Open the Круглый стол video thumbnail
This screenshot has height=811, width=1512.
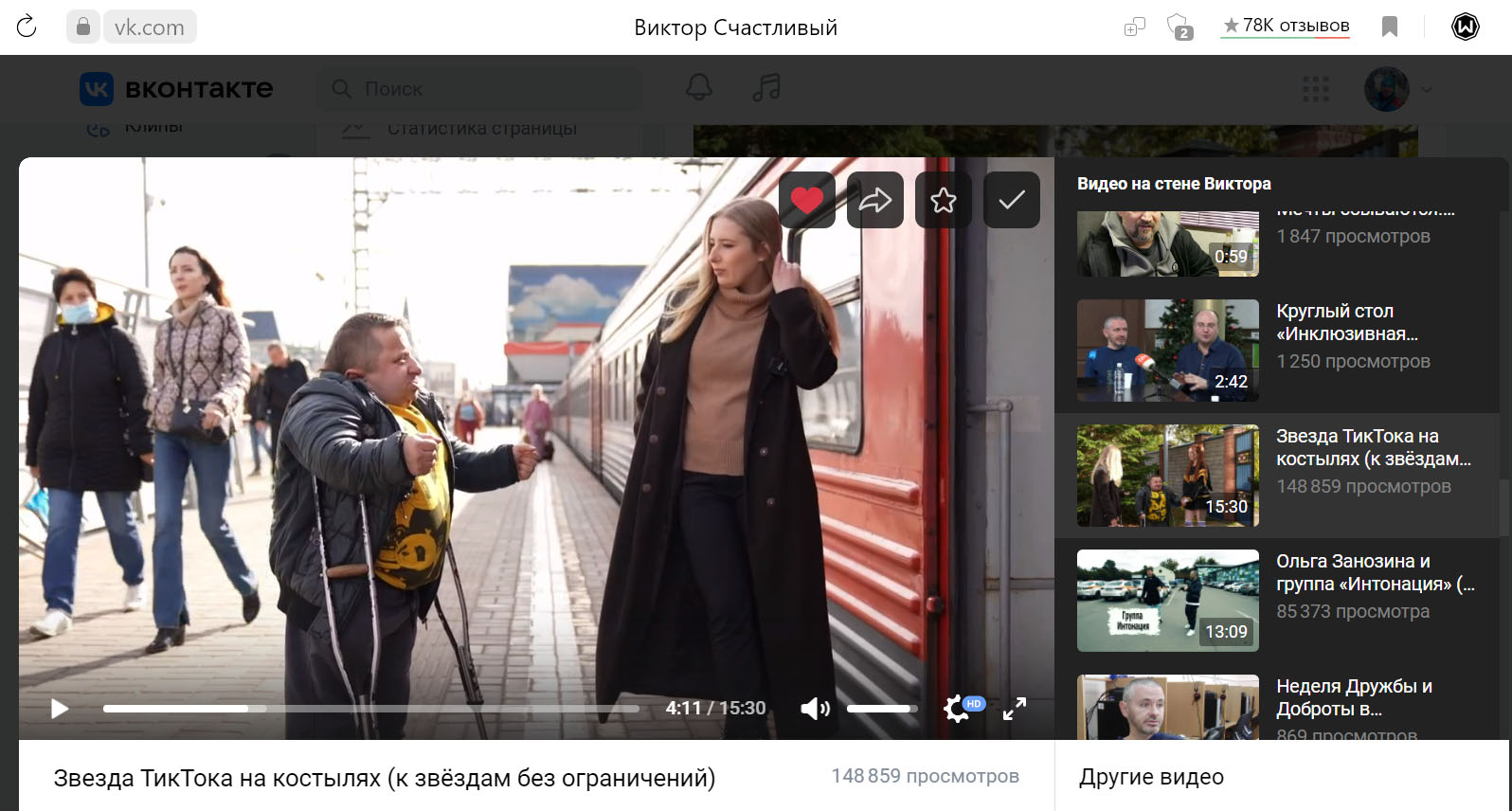pyautogui.click(x=1167, y=350)
